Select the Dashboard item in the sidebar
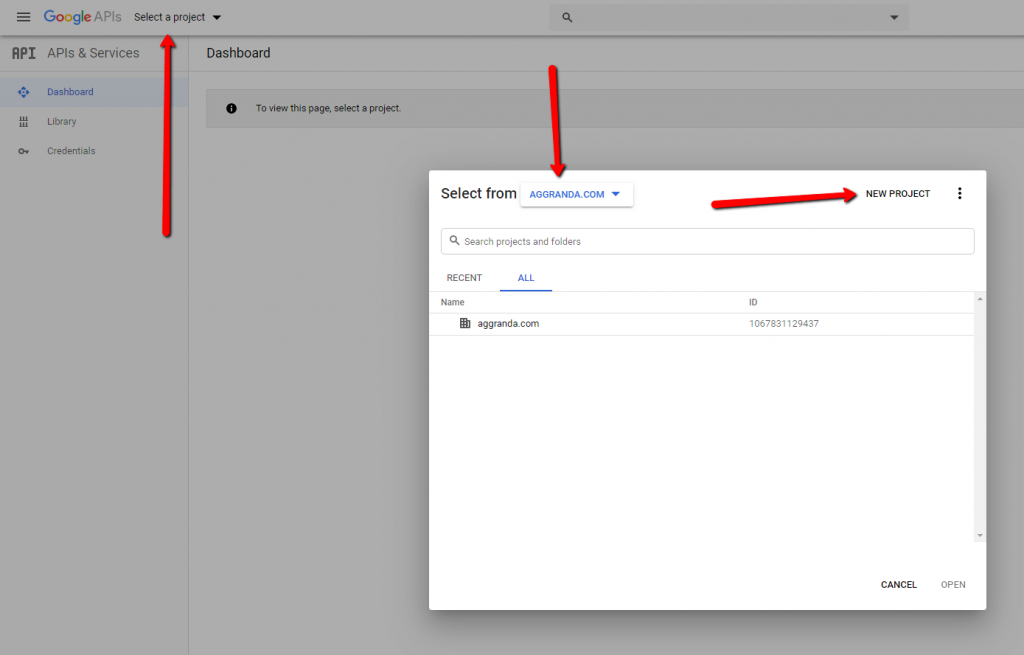Image resolution: width=1024 pixels, height=655 pixels. (x=70, y=90)
